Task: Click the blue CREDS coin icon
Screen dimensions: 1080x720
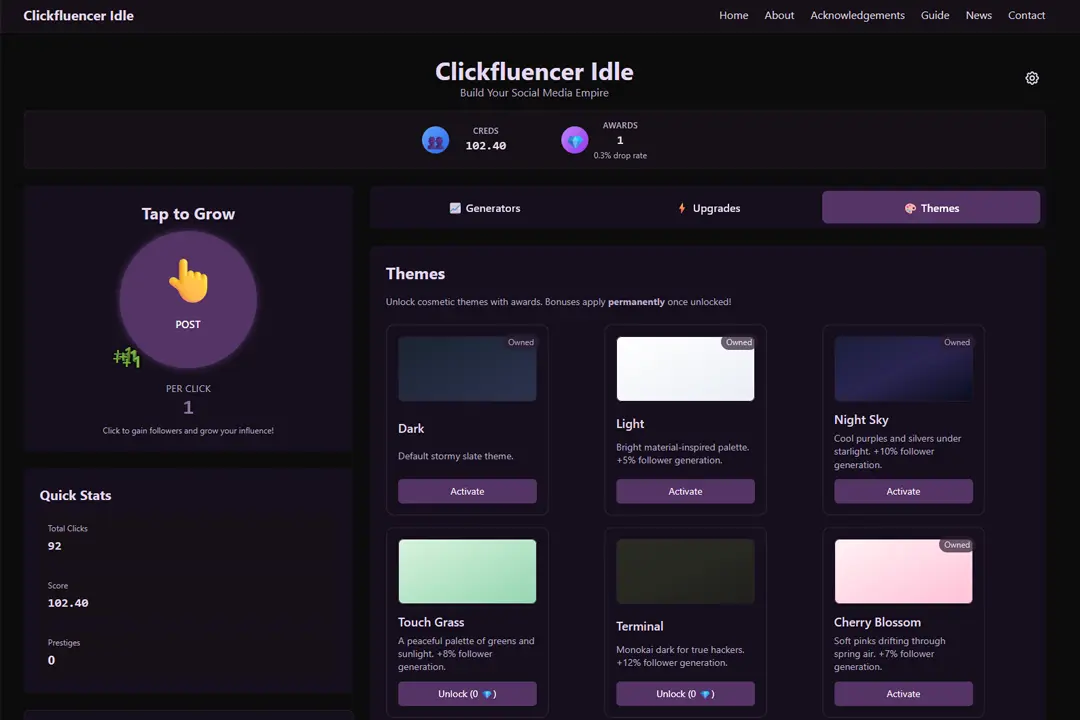Action: pos(435,140)
